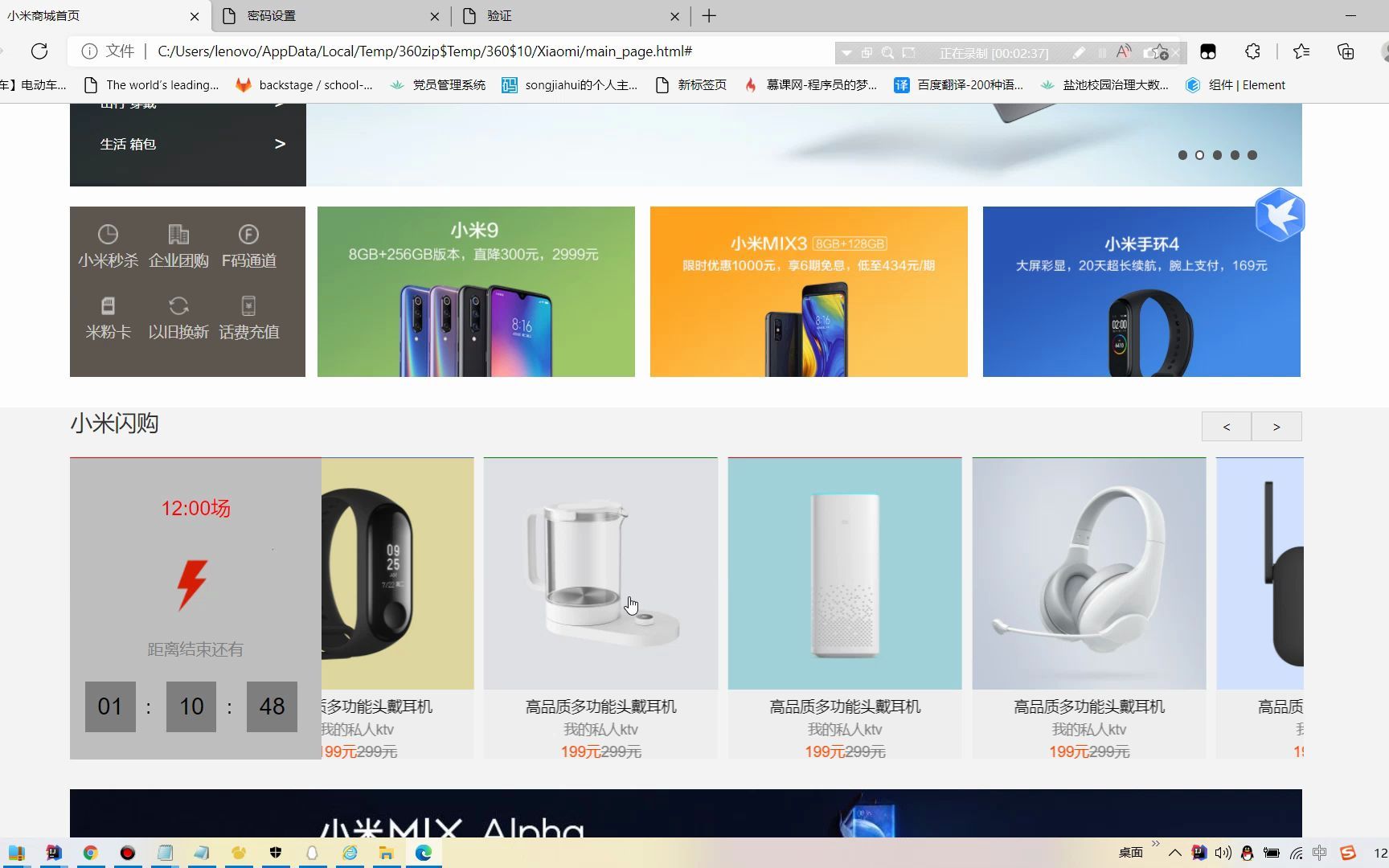The image size is (1389, 868).
Task: Open the 慕课网 bookmark
Action: click(809, 85)
